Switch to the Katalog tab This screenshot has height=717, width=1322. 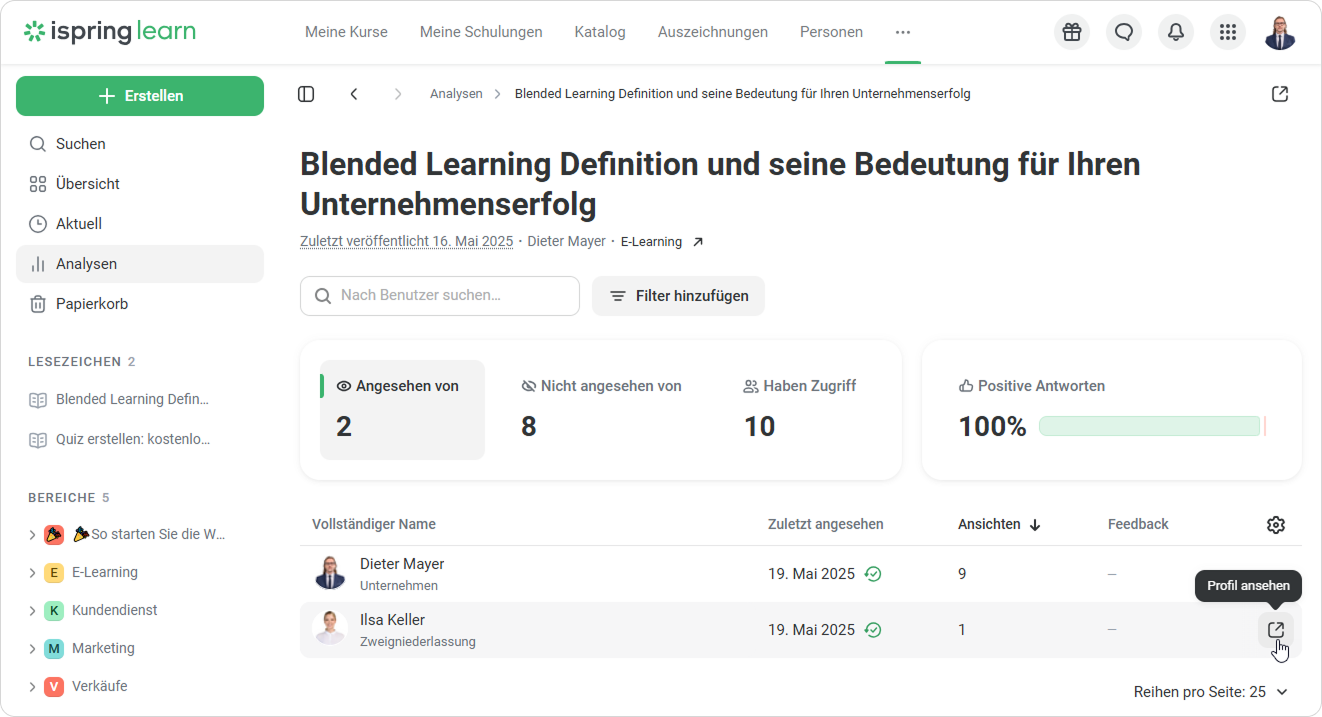click(x=600, y=32)
